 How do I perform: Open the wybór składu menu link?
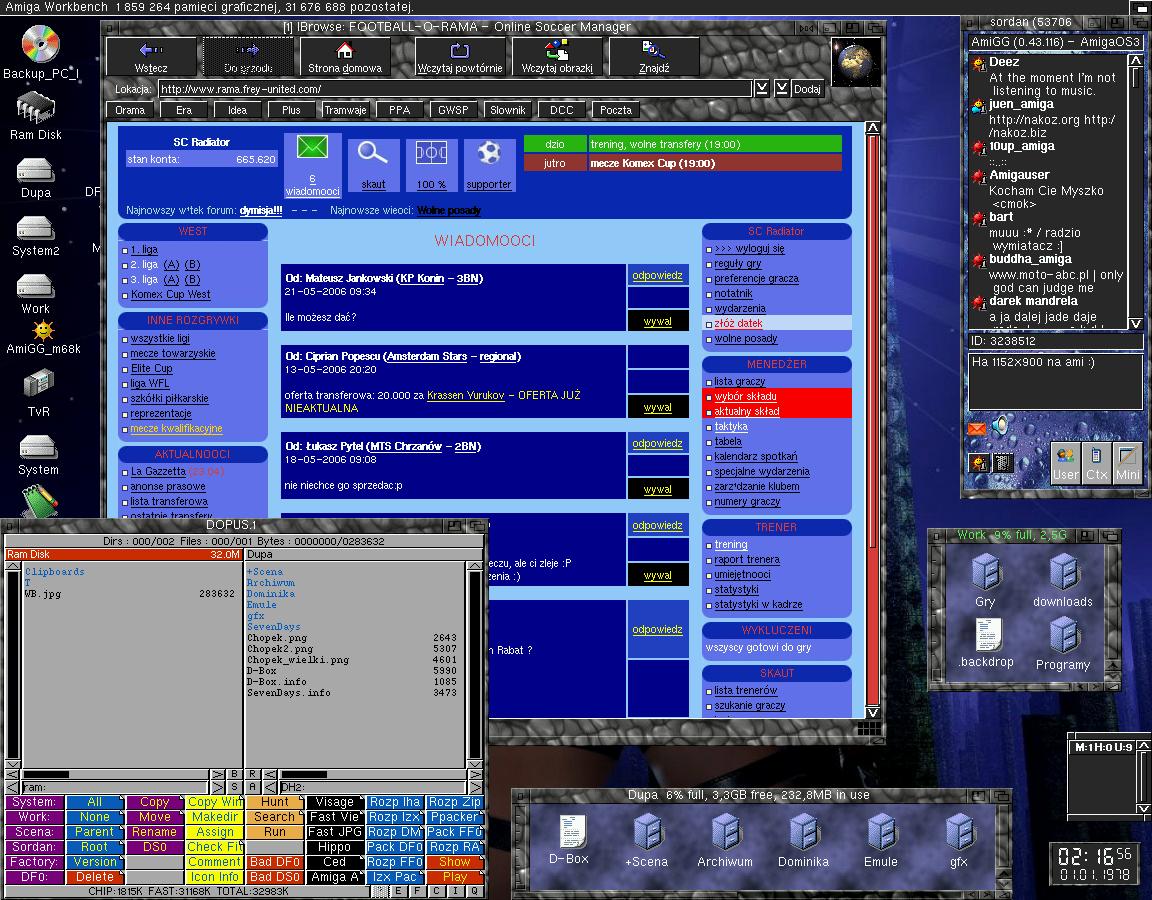pos(745,396)
